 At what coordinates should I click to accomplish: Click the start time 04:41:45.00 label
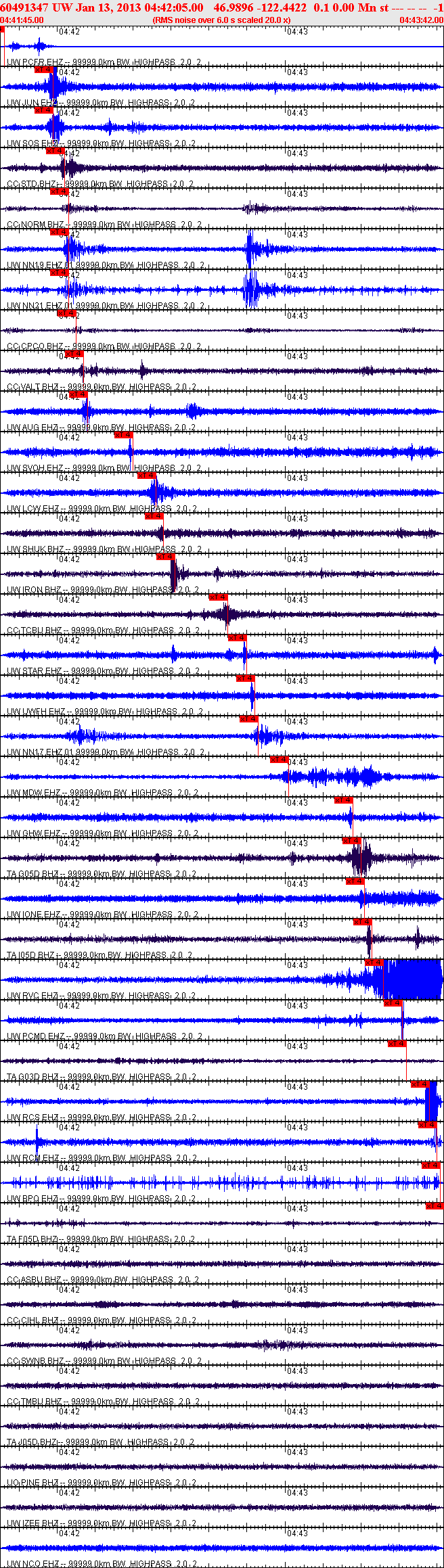coord(22,20)
